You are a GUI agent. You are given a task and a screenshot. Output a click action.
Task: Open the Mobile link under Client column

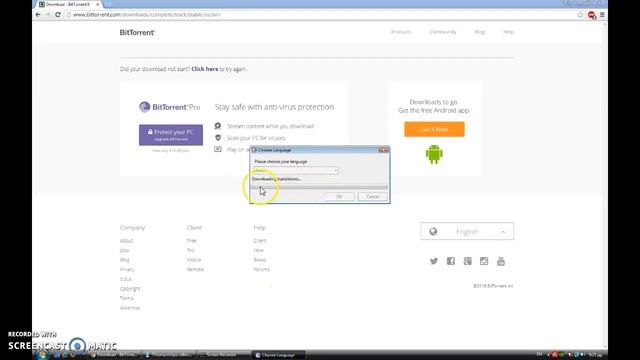(x=194, y=260)
